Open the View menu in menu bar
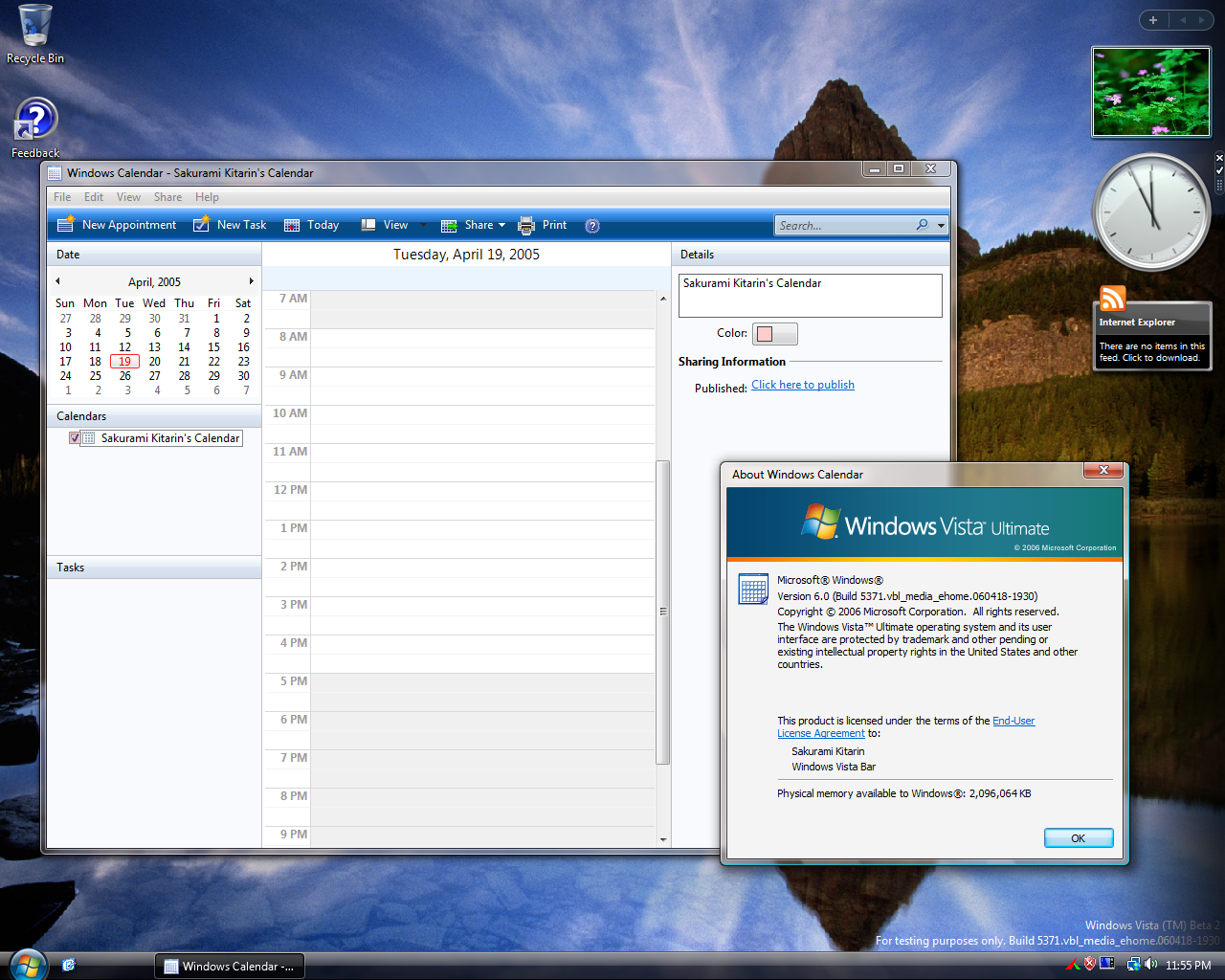Screen dimensions: 1225x980 tap(128, 197)
